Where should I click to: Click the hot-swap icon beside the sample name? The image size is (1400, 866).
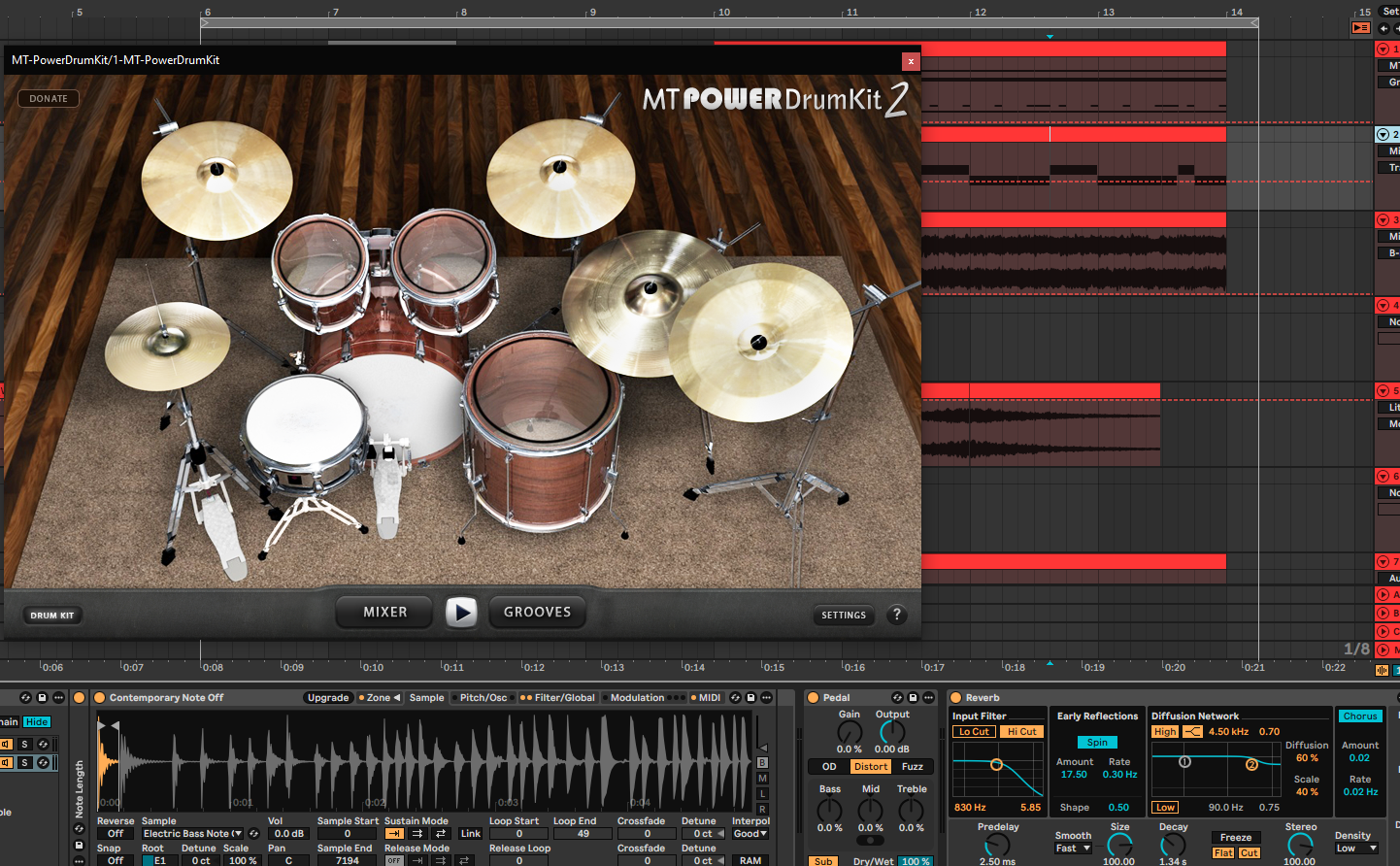254,834
